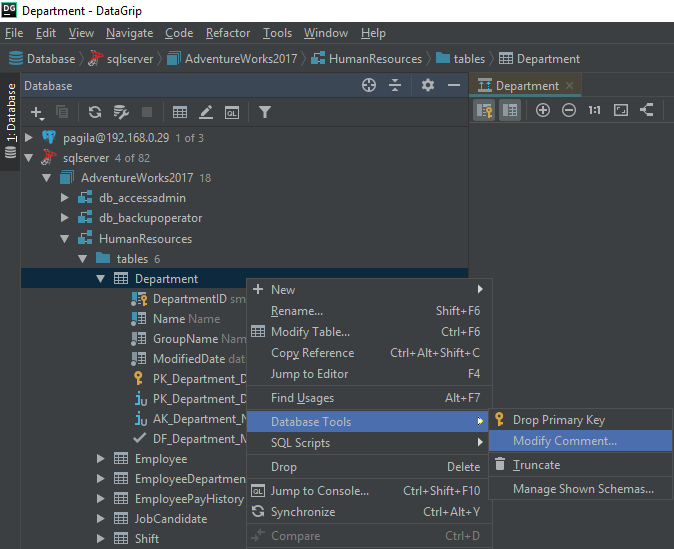
Task: Open Database panel settings gear
Action: pos(428,86)
